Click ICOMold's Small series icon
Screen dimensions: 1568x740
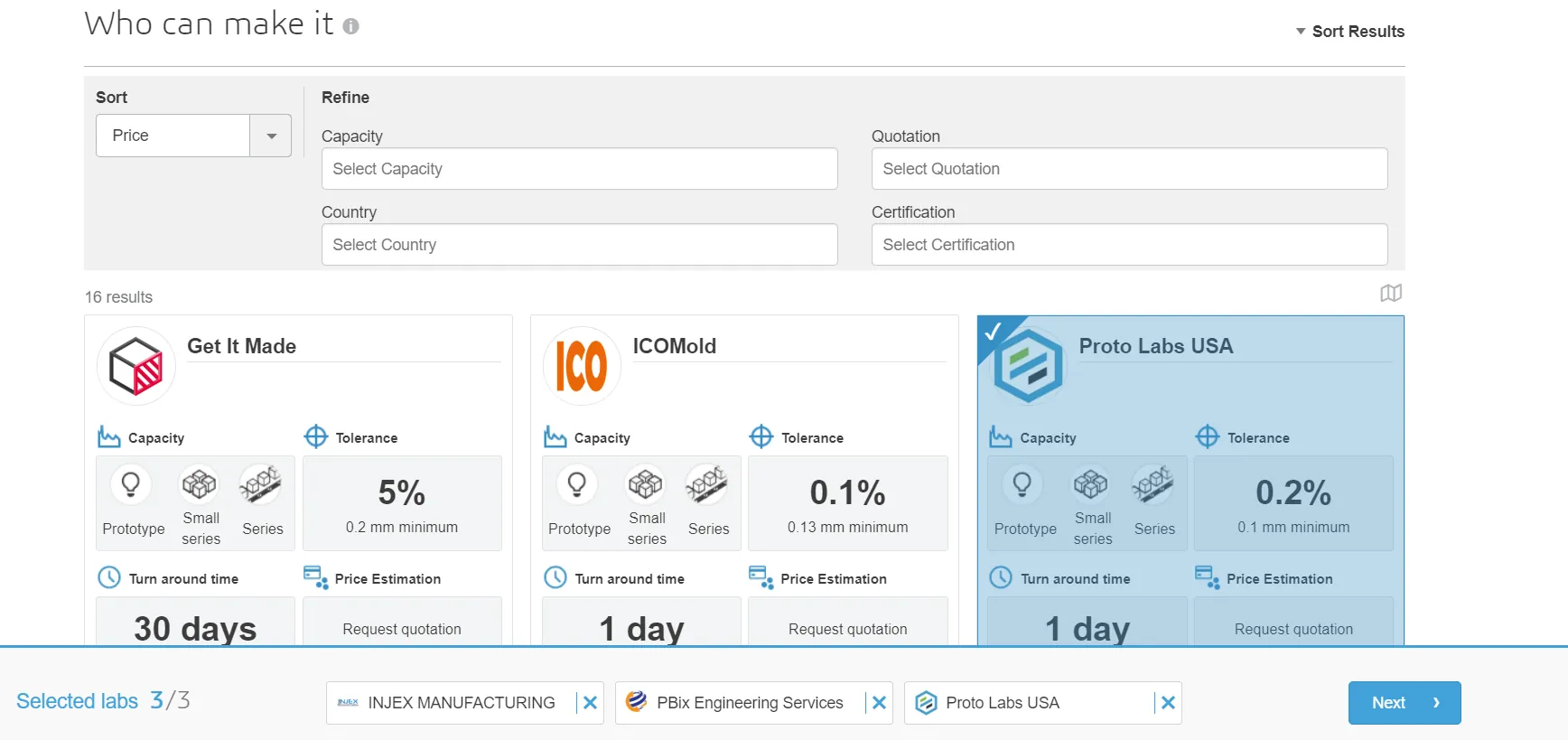(x=645, y=484)
